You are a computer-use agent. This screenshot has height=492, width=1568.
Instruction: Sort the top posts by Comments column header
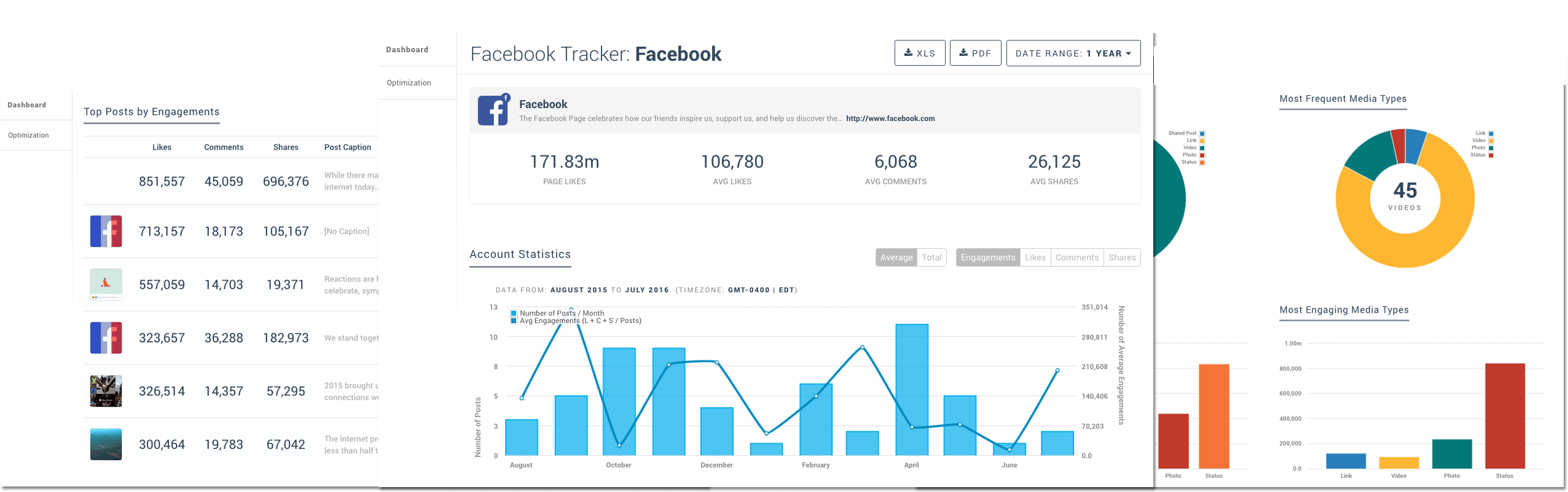(x=224, y=147)
